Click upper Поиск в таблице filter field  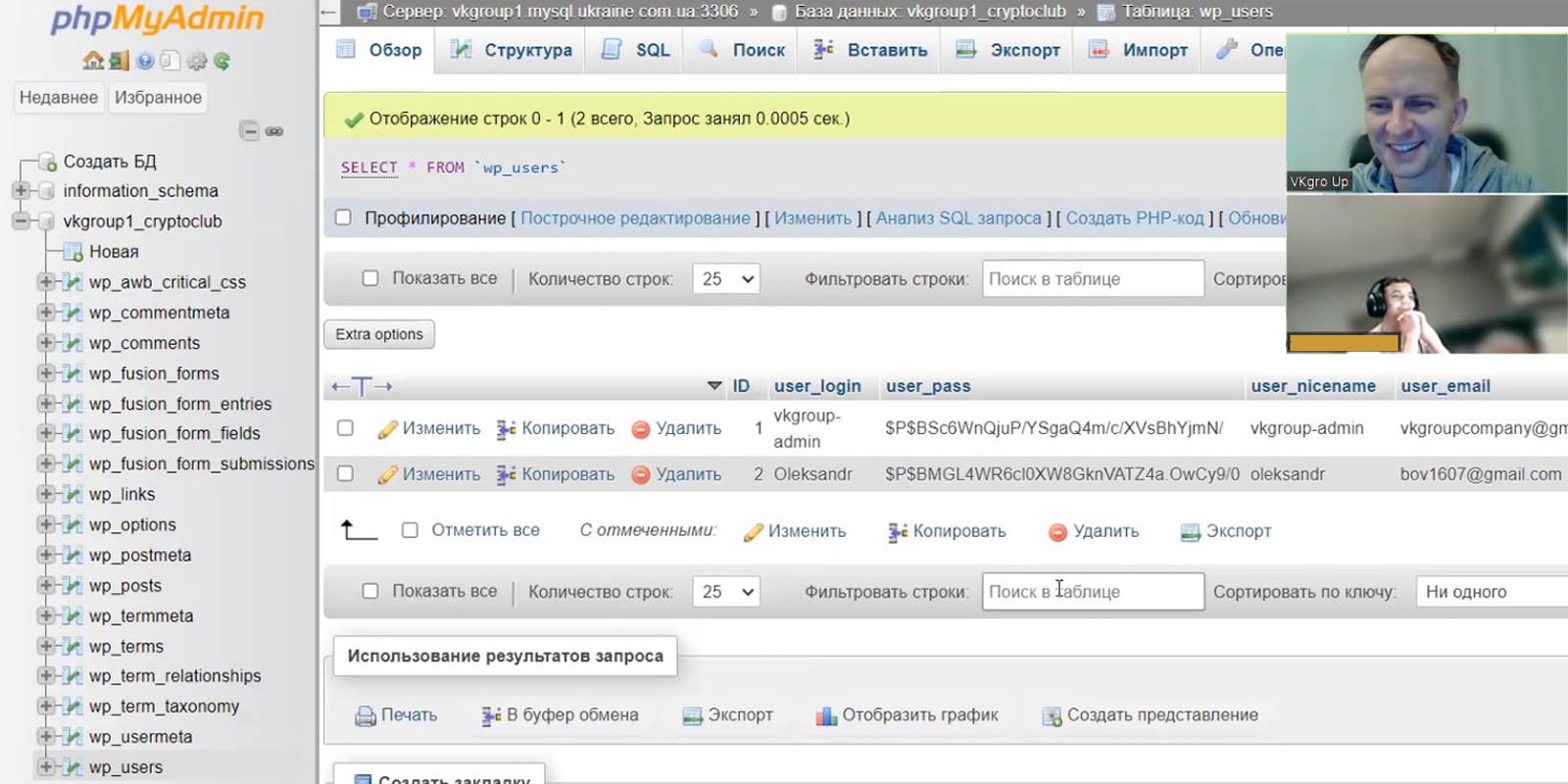[1093, 279]
